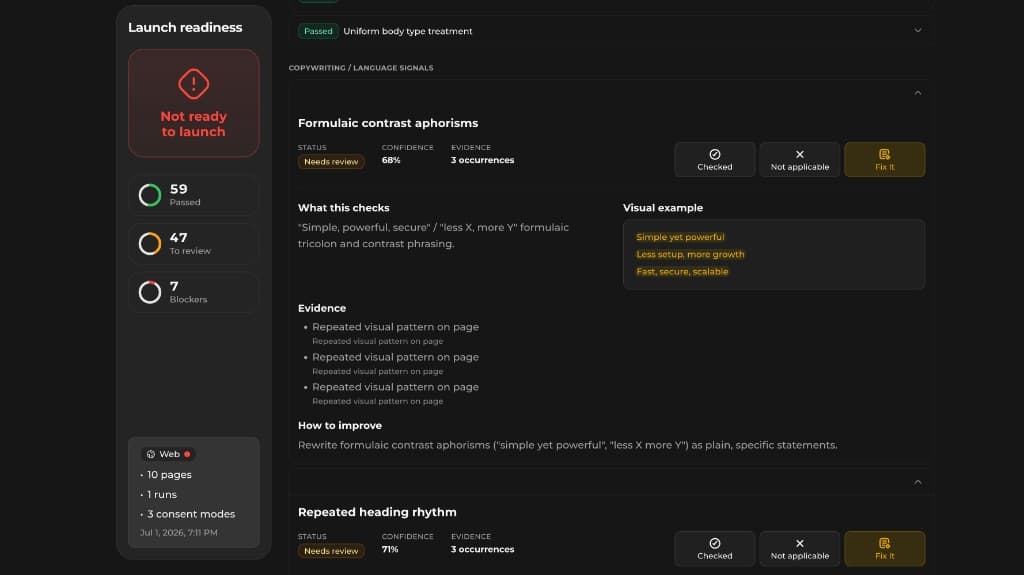Mark Formulaic contrast aphorisms Not applicable
1024x575 pixels.
[x=799, y=159]
